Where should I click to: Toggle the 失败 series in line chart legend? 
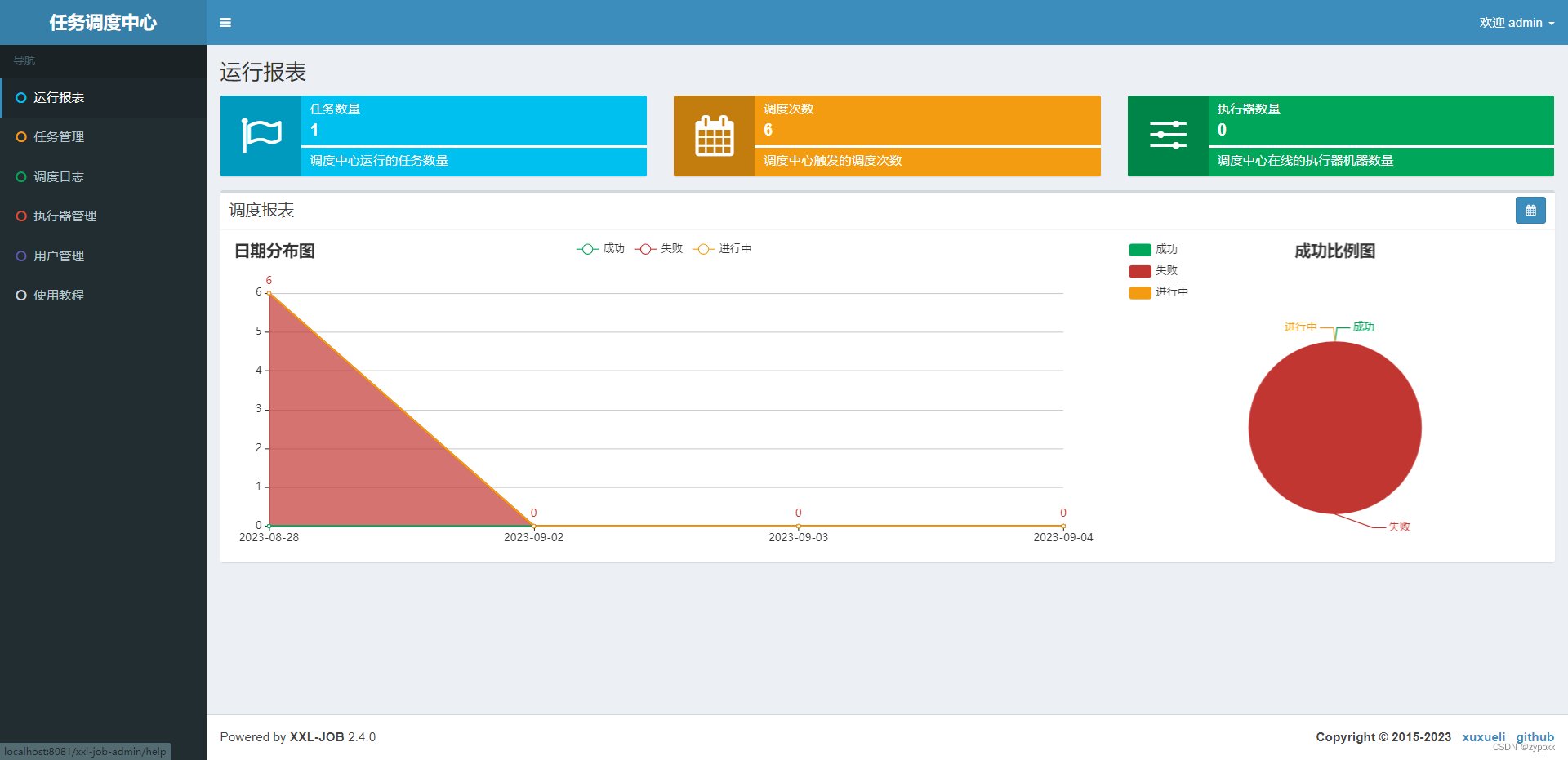(658, 249)
